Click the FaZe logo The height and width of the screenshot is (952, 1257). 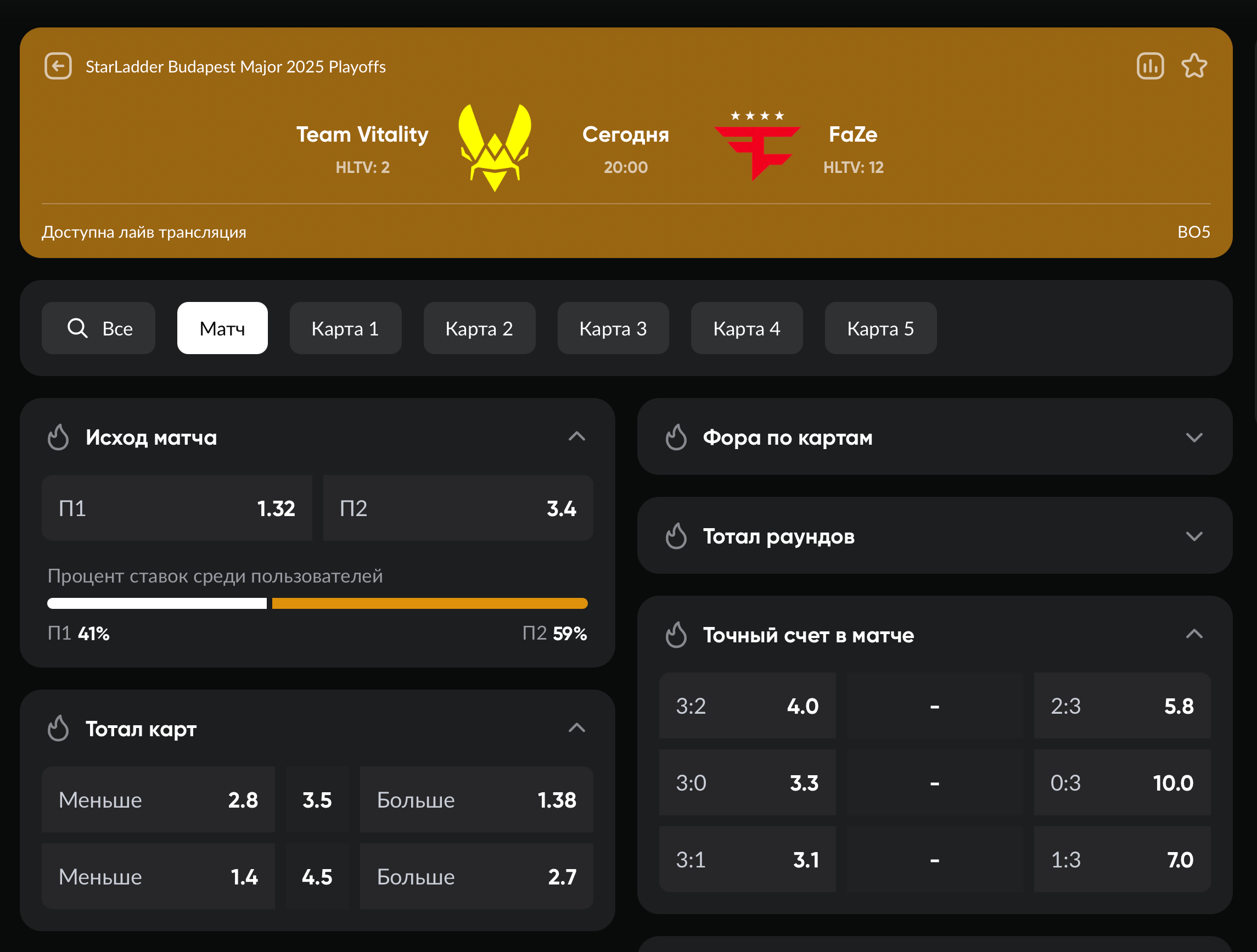[757, 147]
